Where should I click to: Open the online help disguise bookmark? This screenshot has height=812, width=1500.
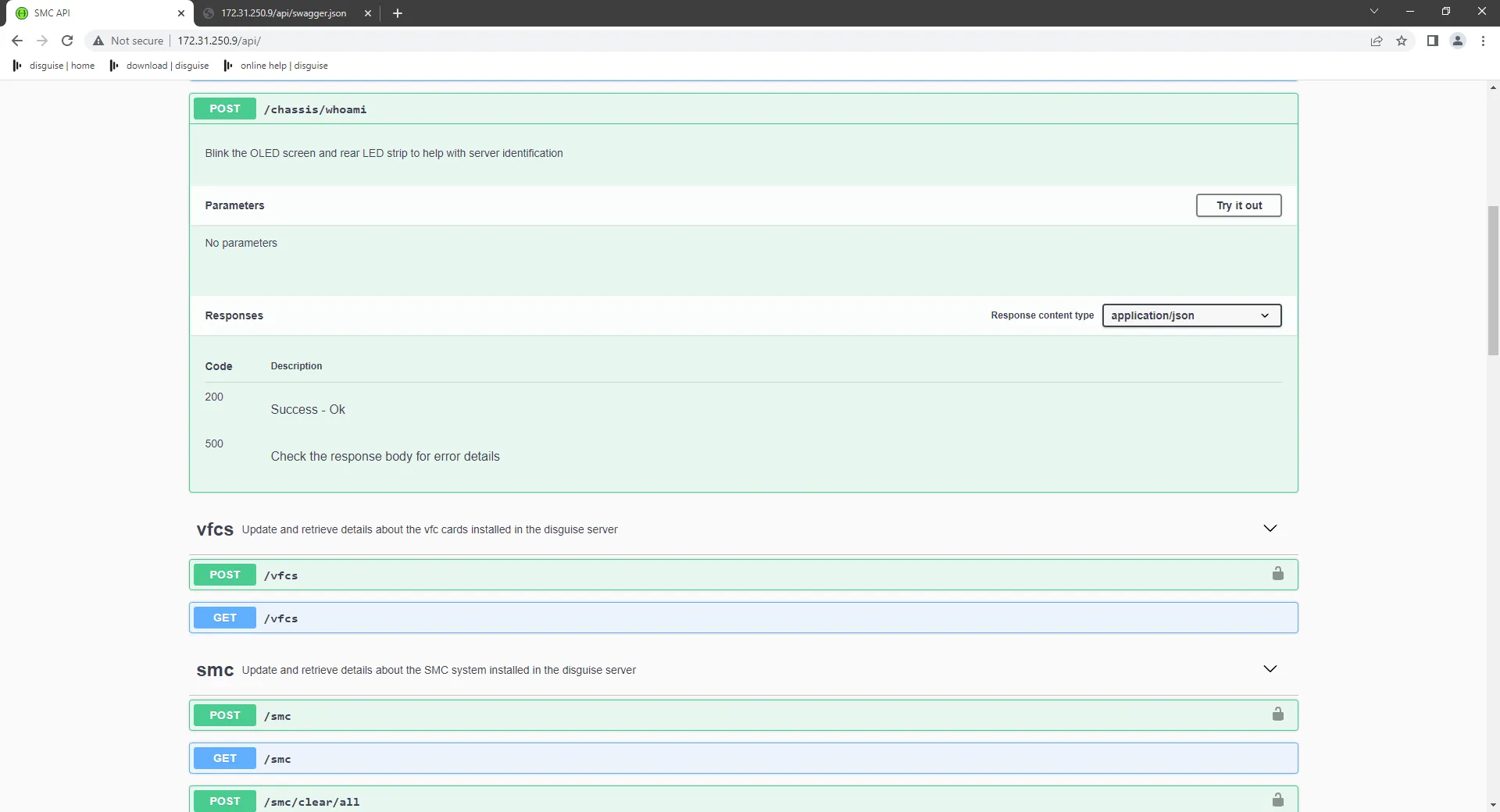[275, 66]
